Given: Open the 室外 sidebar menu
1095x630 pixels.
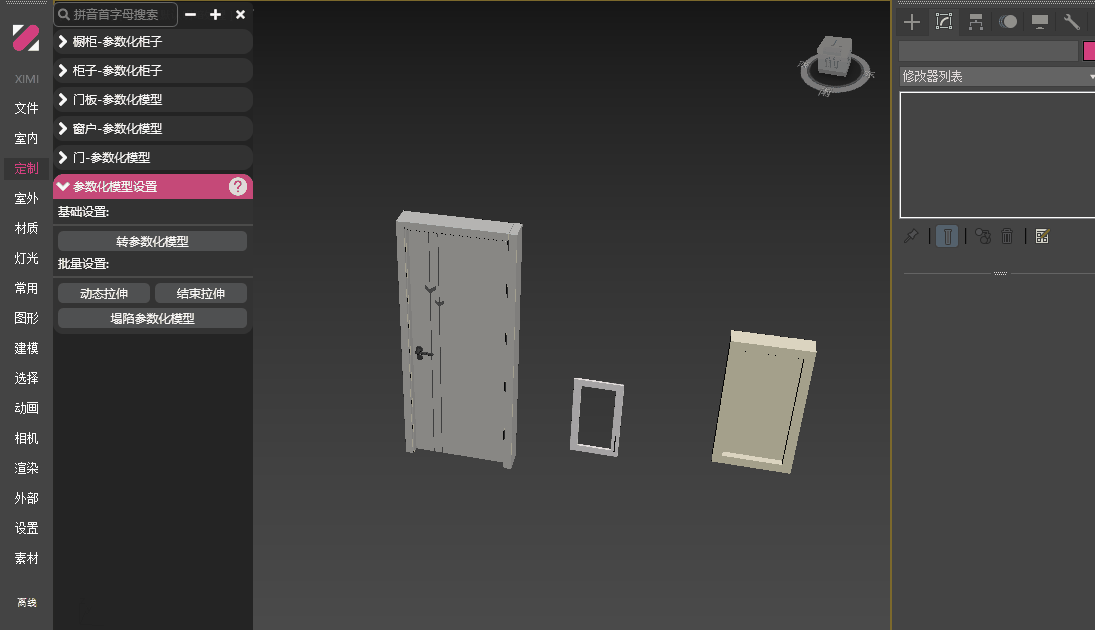Looking at the screenshot, I should pos(27,198).
